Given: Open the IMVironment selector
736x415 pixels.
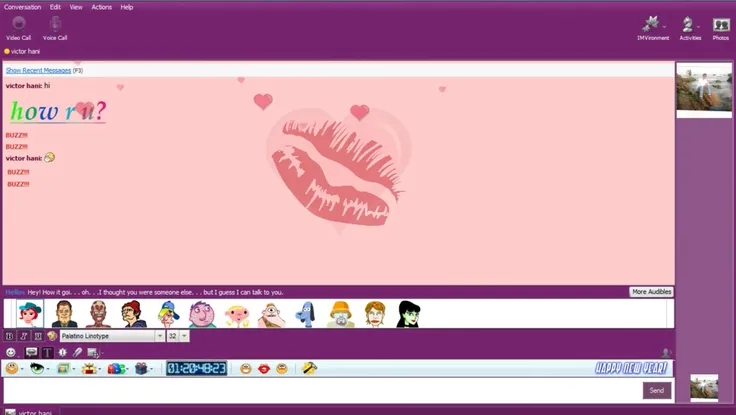Looking at the screenshot, I should 653,28.
